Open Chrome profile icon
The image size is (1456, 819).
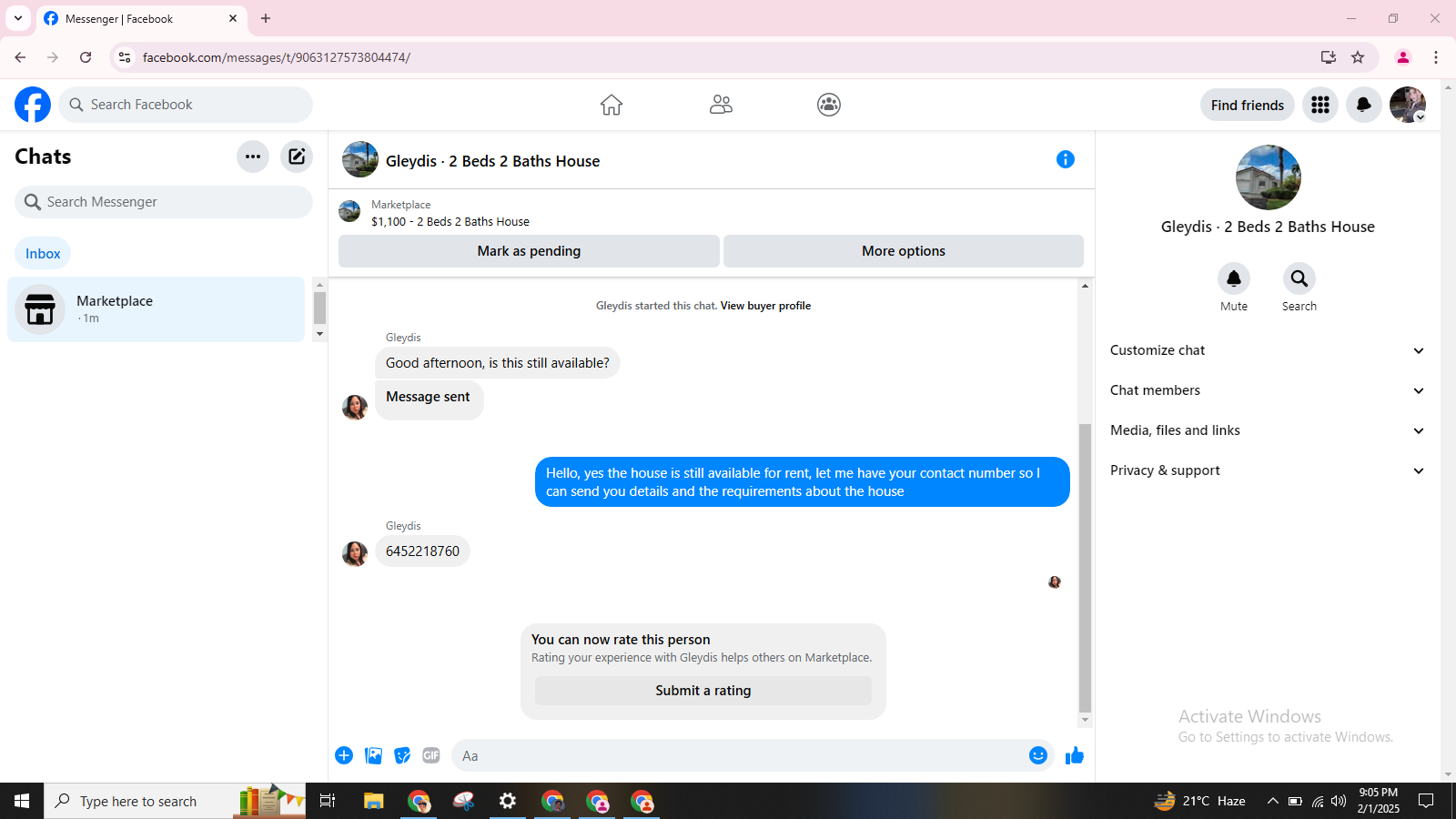(x=1403, y=57)
